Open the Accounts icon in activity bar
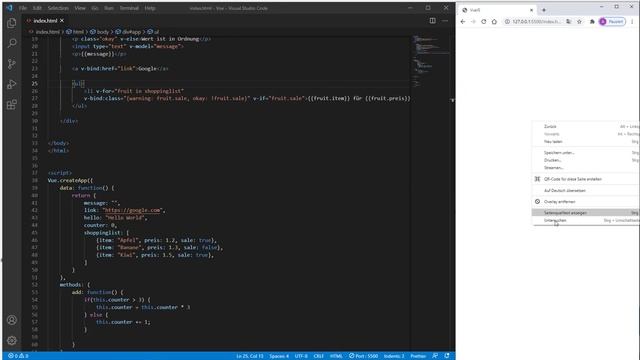Screen dimensions: 640x360 pyautogui.click(x=12, y=320)
